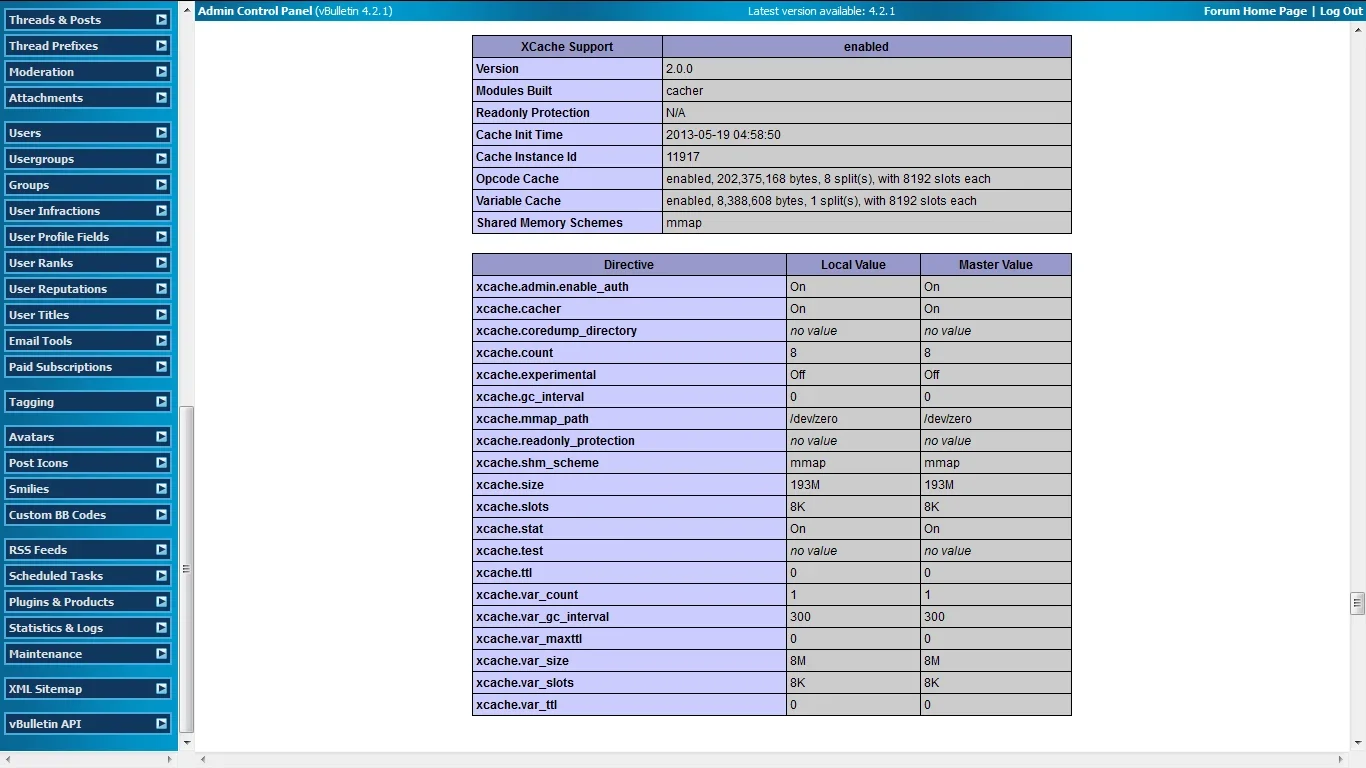Expand User Titles arrow icon
The image size is (1366, 768).
pos(161,315)
